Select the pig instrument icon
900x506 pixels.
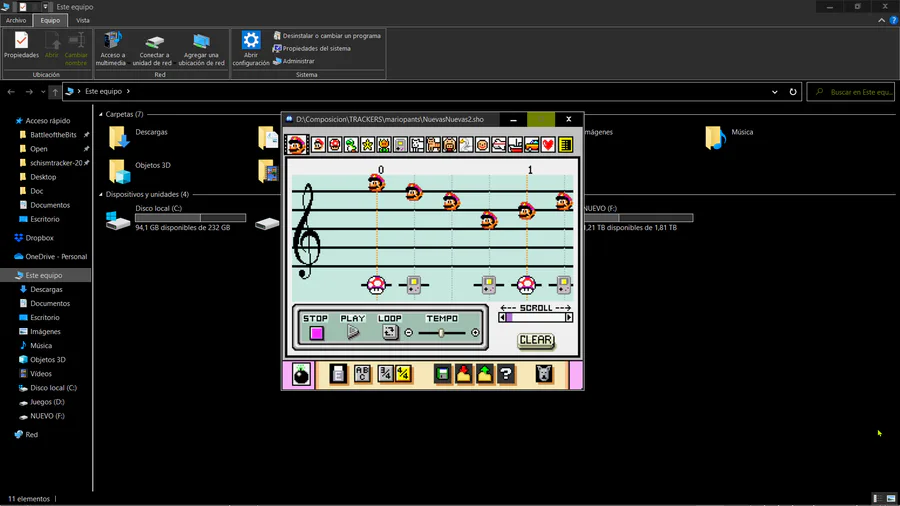(449, 145)
